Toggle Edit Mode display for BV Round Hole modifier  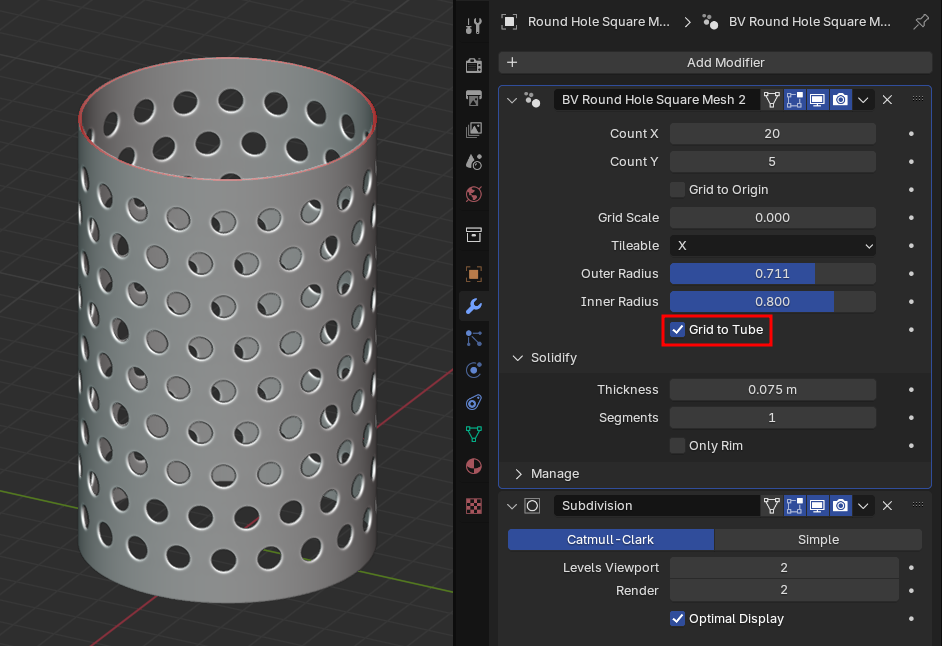(x=794, y=100)
